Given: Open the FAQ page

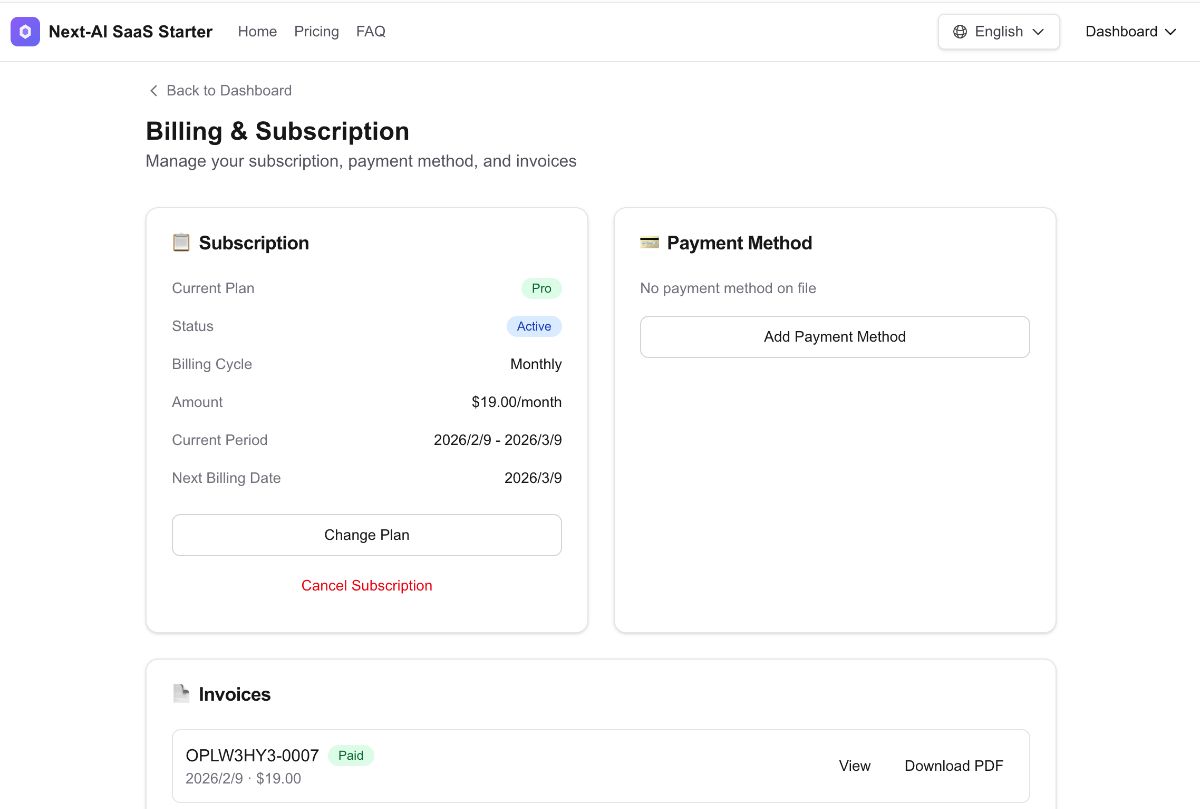Looking at the screenshot, I should click(x=371, y=31).
